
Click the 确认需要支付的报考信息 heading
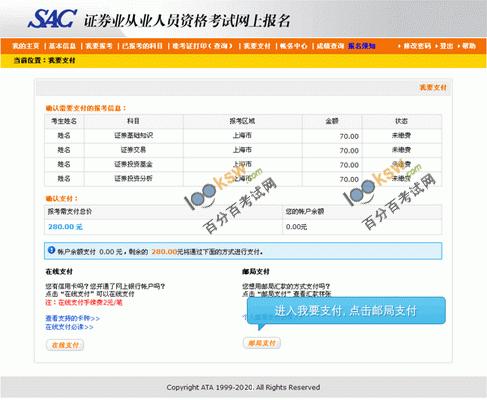(x=86, y=108)
